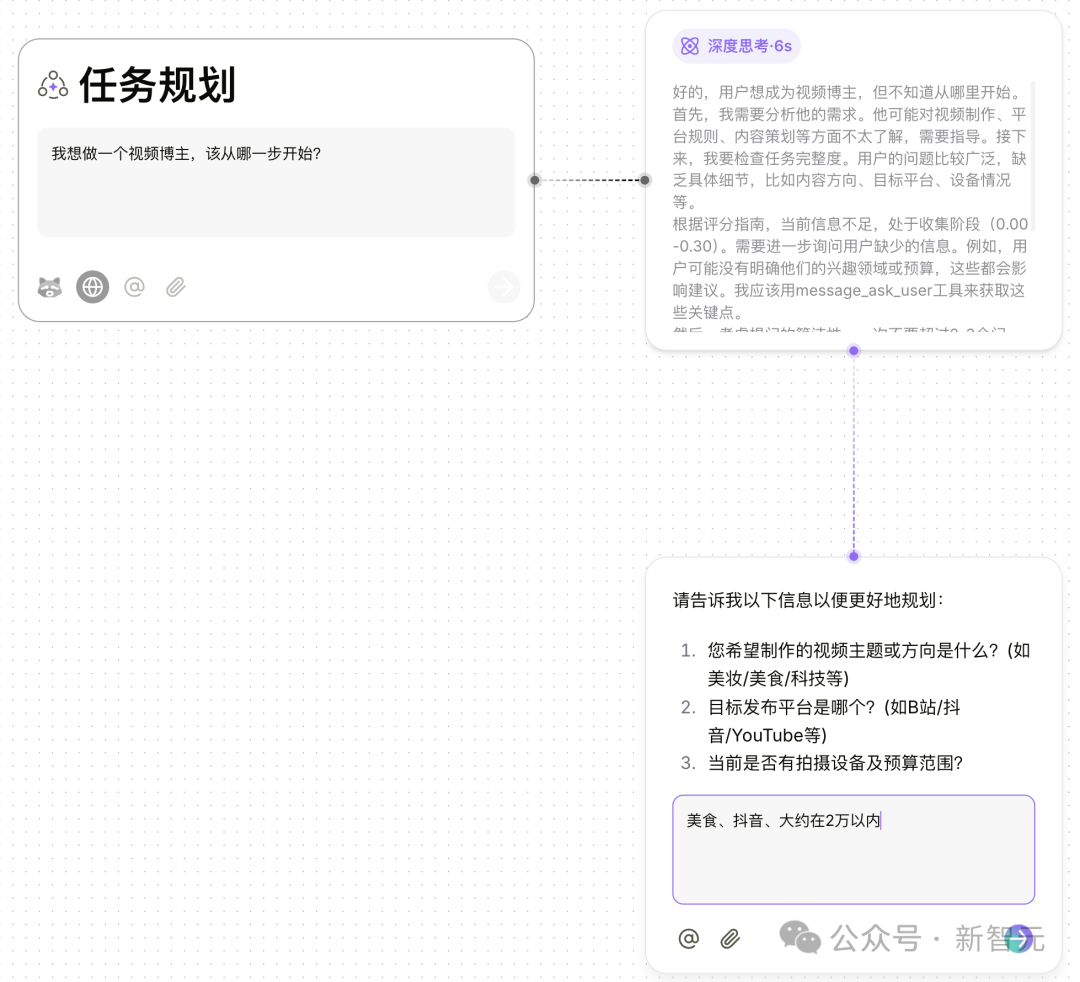Click the task planning header icon
This screenshot has height=982, width=1080.
click(51, 86)
